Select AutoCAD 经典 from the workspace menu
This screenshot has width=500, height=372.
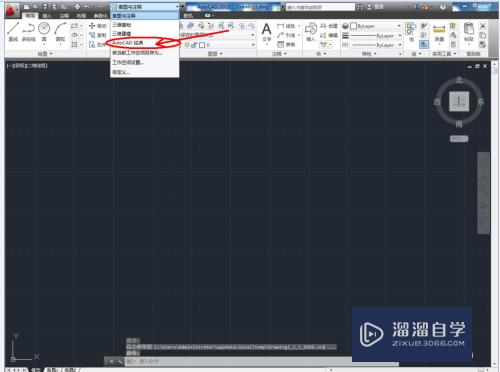click(x=144, y=43)
